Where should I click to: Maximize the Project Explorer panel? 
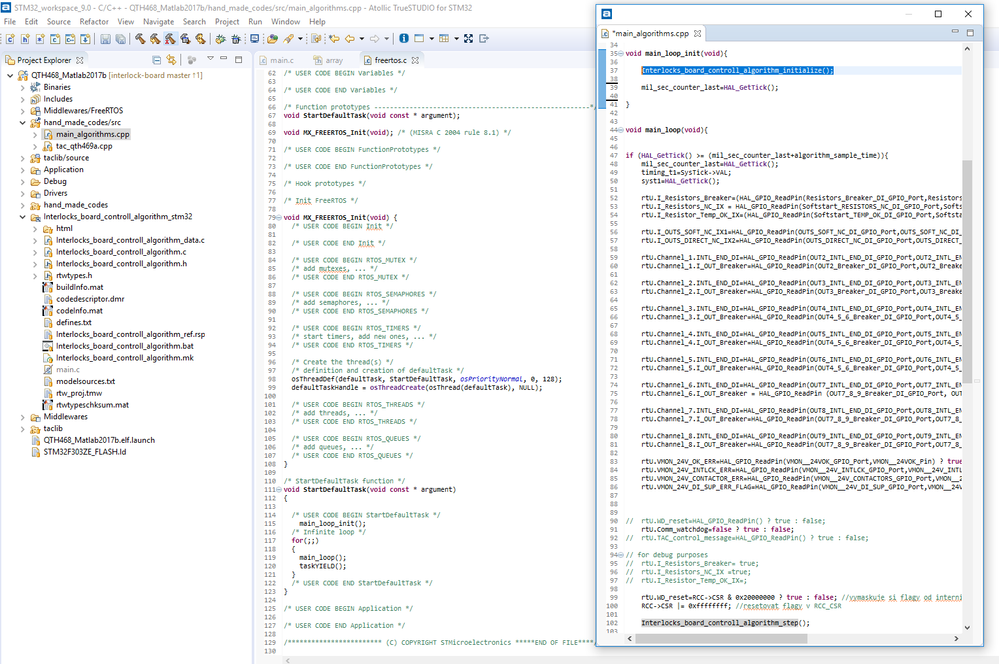coord(239,59)
